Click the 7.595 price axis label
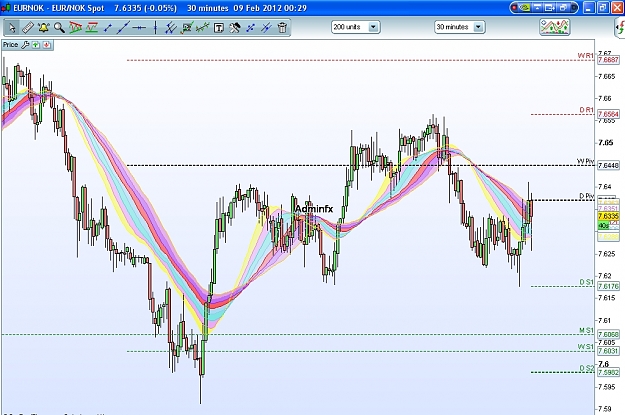Viewport: 625px width, 415px height. point(606,387)
